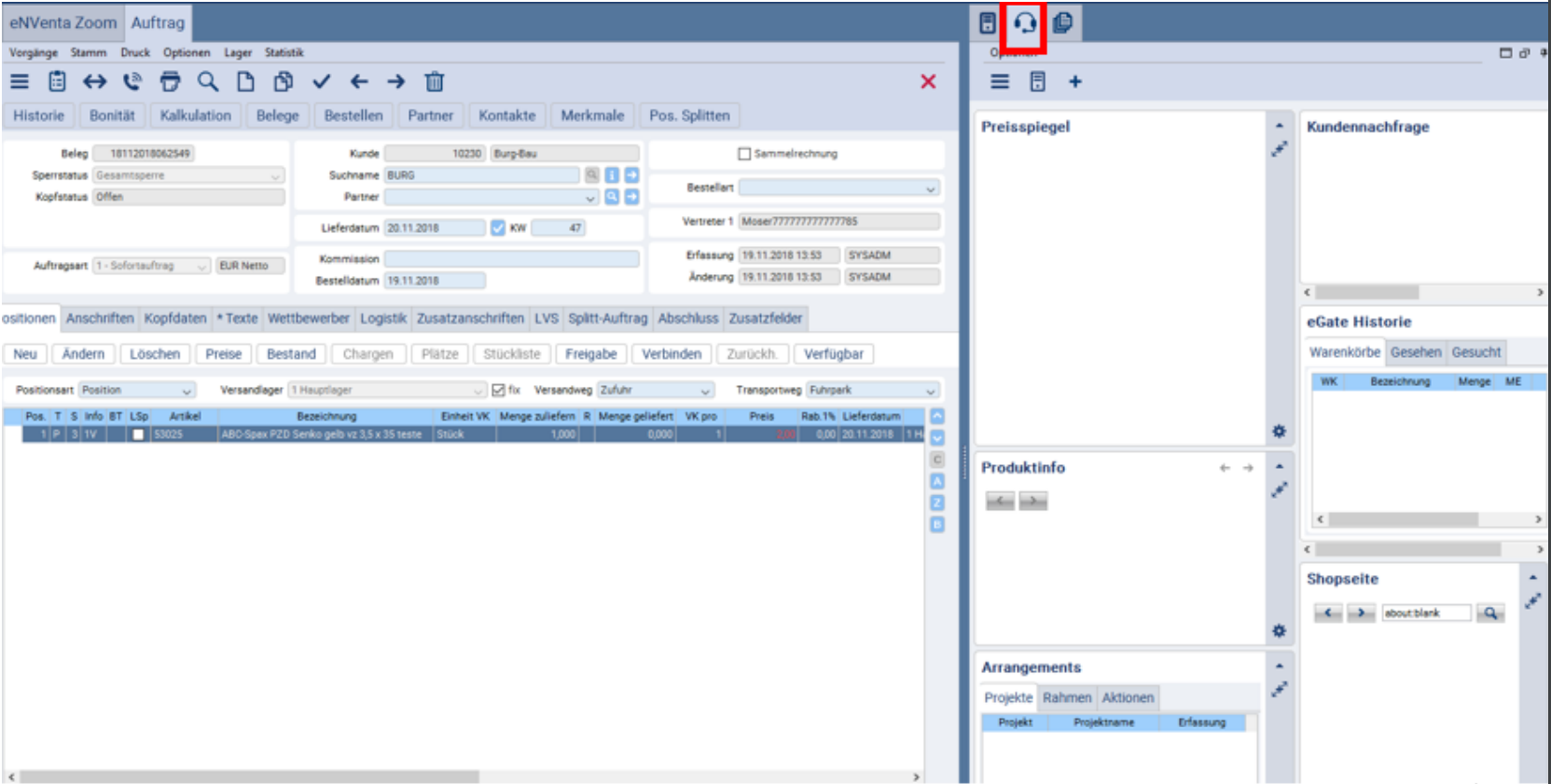The height and width of the screenshot is (784, 1551).
Task: Click the checkmark save icon in toolbar
Action: click(x=322, y=82)
